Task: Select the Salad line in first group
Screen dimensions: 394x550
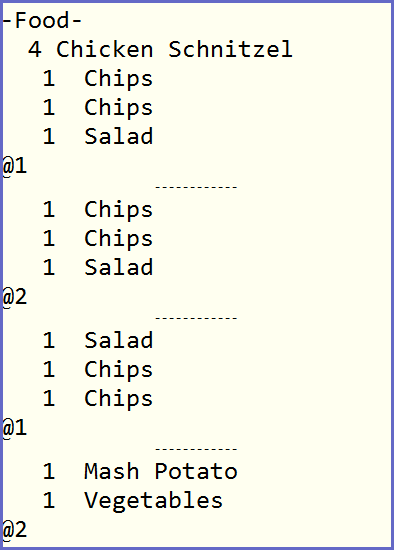Action: [x=98, y=136]
